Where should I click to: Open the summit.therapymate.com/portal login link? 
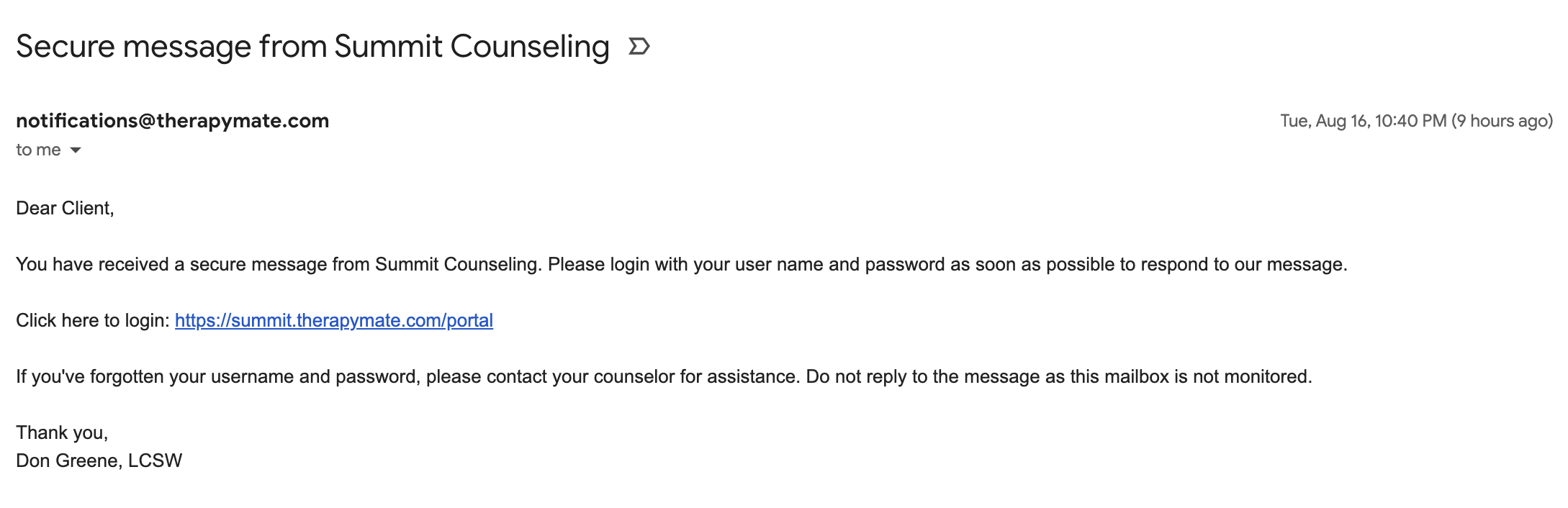point(334,320)
